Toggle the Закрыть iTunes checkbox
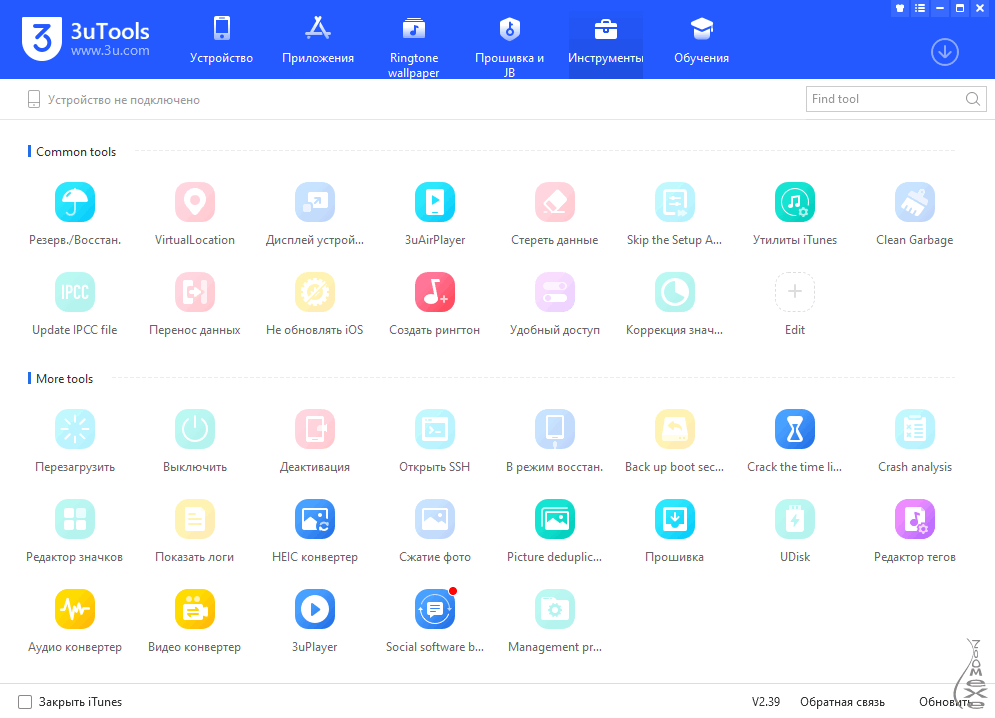This screenshot has height=718, width=995. click(x=25, y=701)
